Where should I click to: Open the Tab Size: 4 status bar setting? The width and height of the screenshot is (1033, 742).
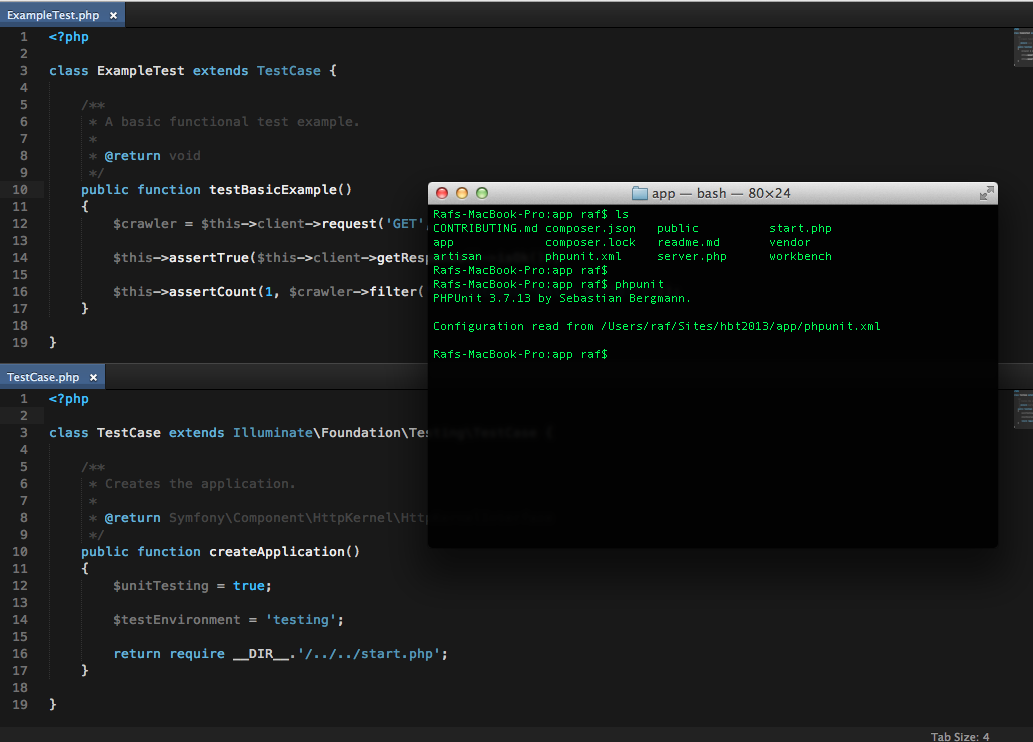(x=960, y=736)
